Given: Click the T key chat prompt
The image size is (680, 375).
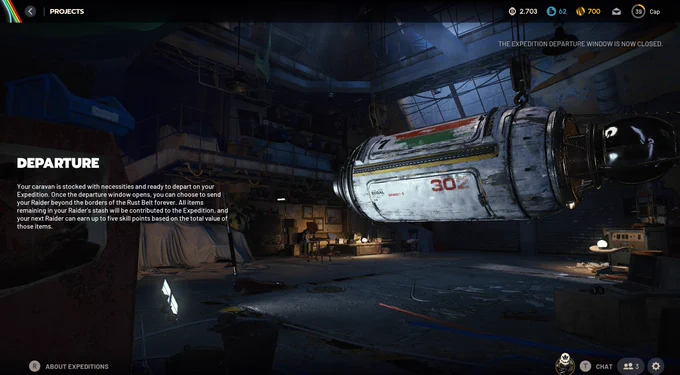Looking at the screenshot, I should [x=585, y=366].
